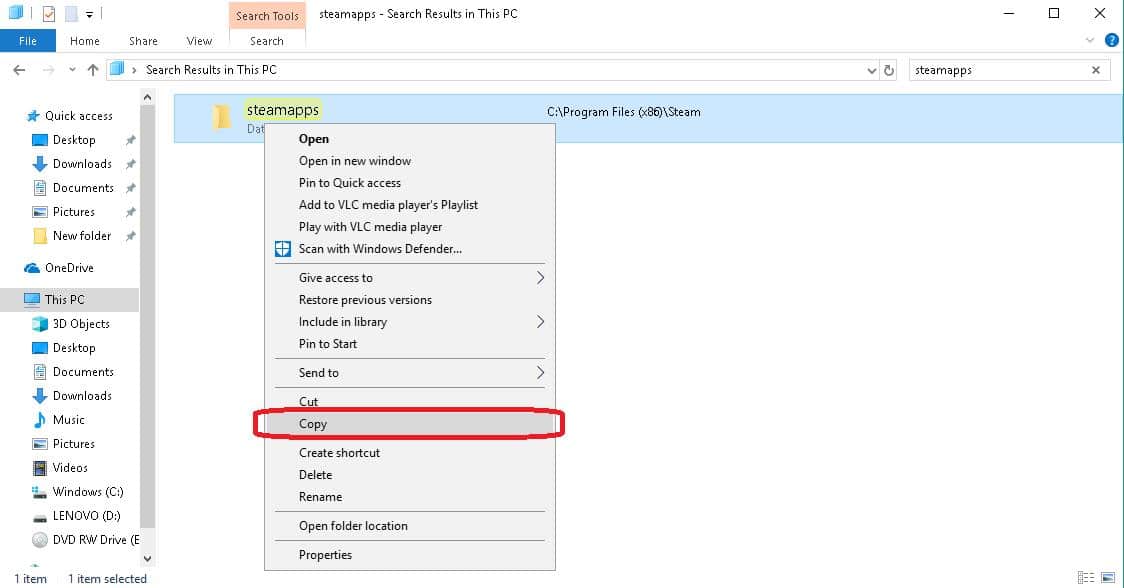Select Restore previous versions
Image resolution: width=1124 pixels, height=588 pixels.
click(410, 300)
